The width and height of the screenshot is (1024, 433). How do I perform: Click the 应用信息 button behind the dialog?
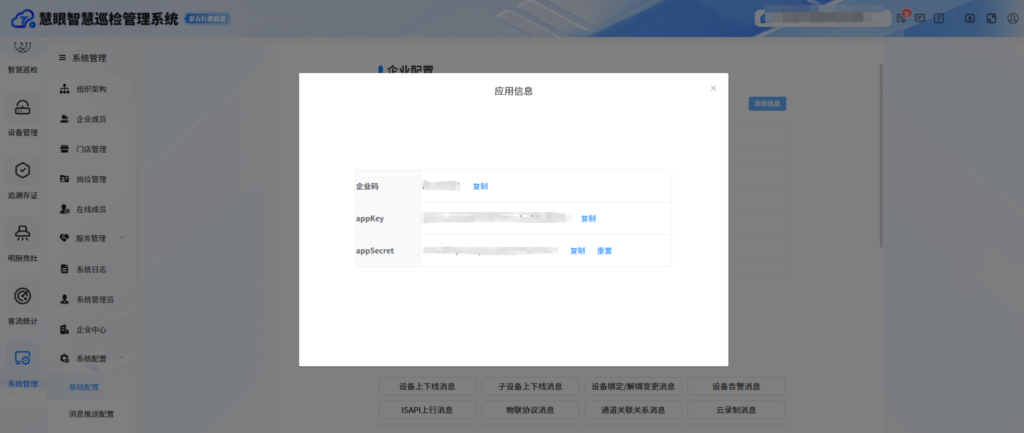[x=767, y=103]
